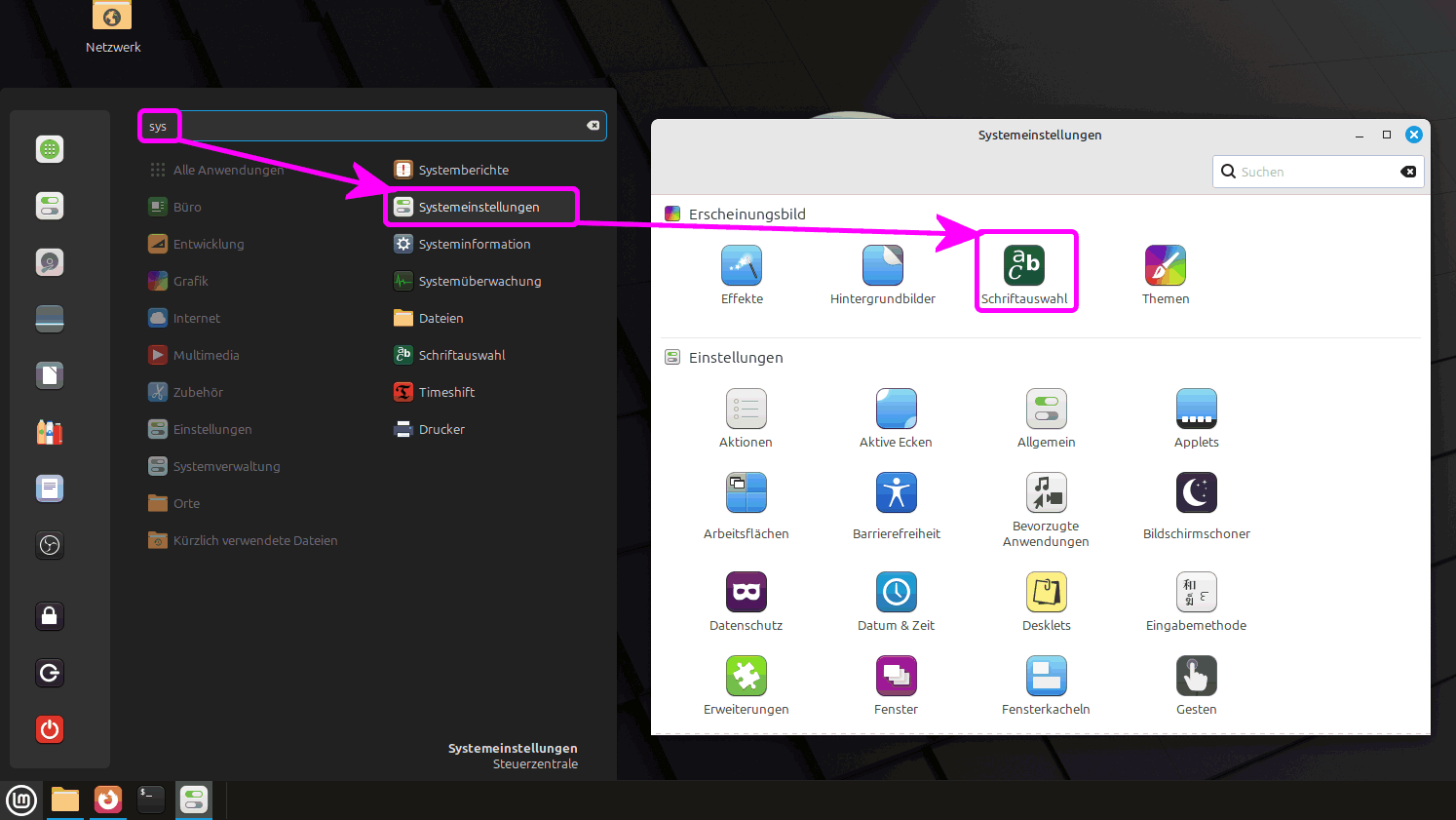Open the Bildschirmschoner settings
1456x820 pixels.
pyautogui.click(x=1196, y=493)
